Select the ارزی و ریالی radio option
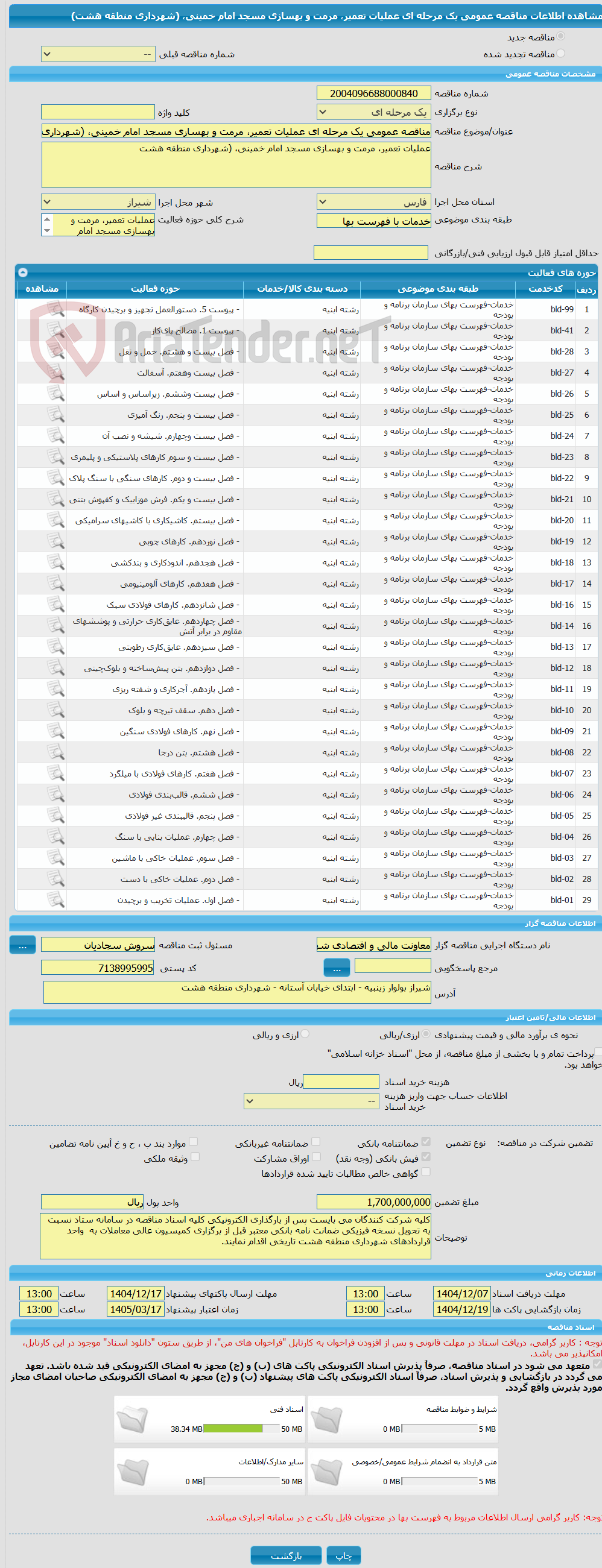This screenshot has width=602, height=1568. pos(305,1033)
